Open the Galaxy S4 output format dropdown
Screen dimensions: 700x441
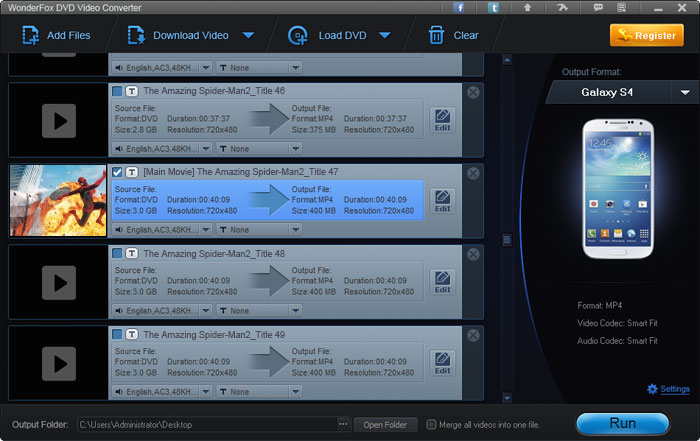(x=685, y=92)
